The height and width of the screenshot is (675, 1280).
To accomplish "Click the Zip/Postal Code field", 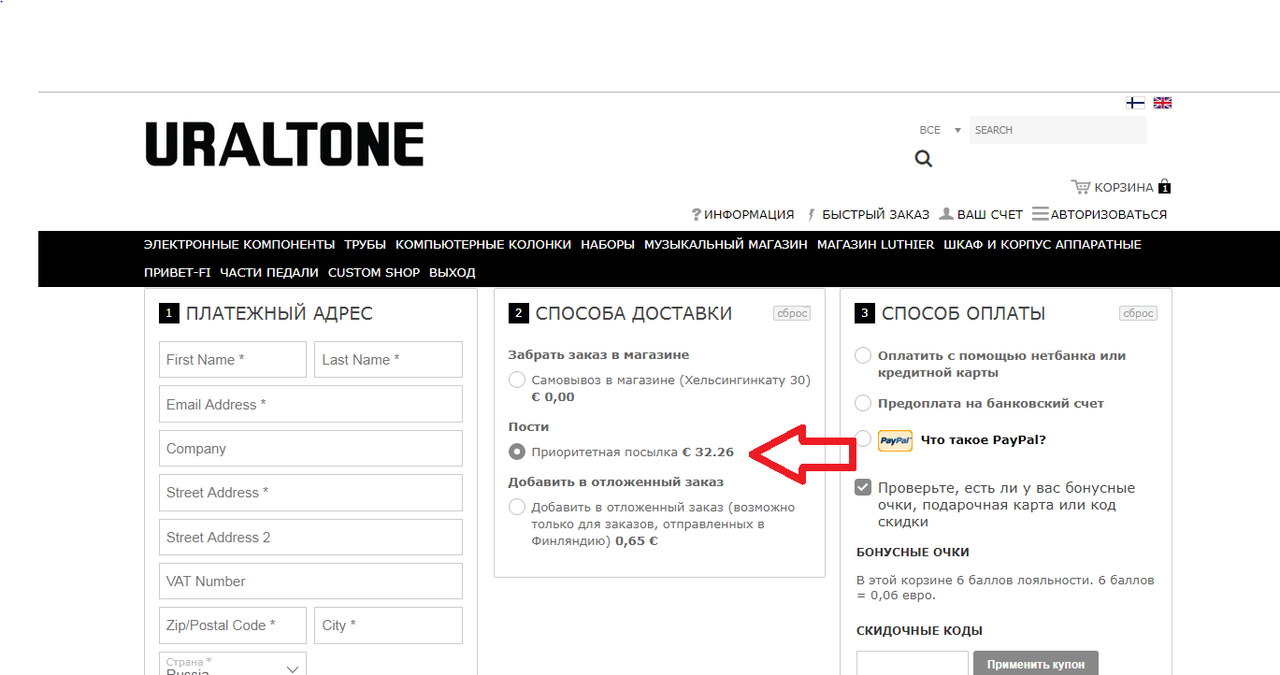I will tap(233, 625).
